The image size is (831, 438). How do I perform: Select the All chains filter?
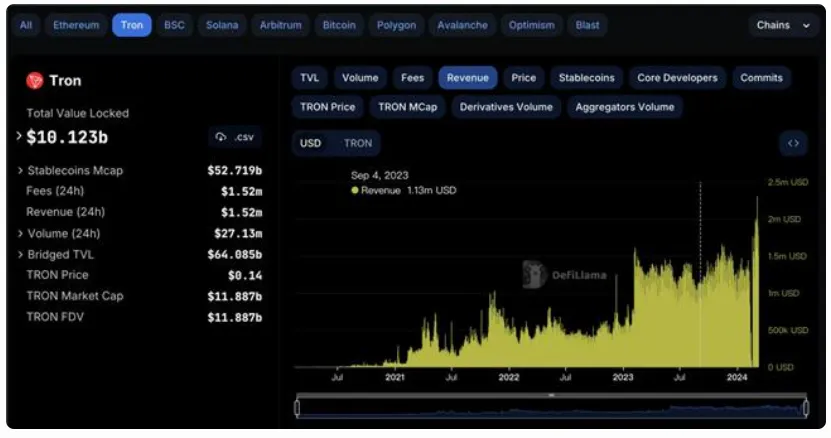[26, 25]
